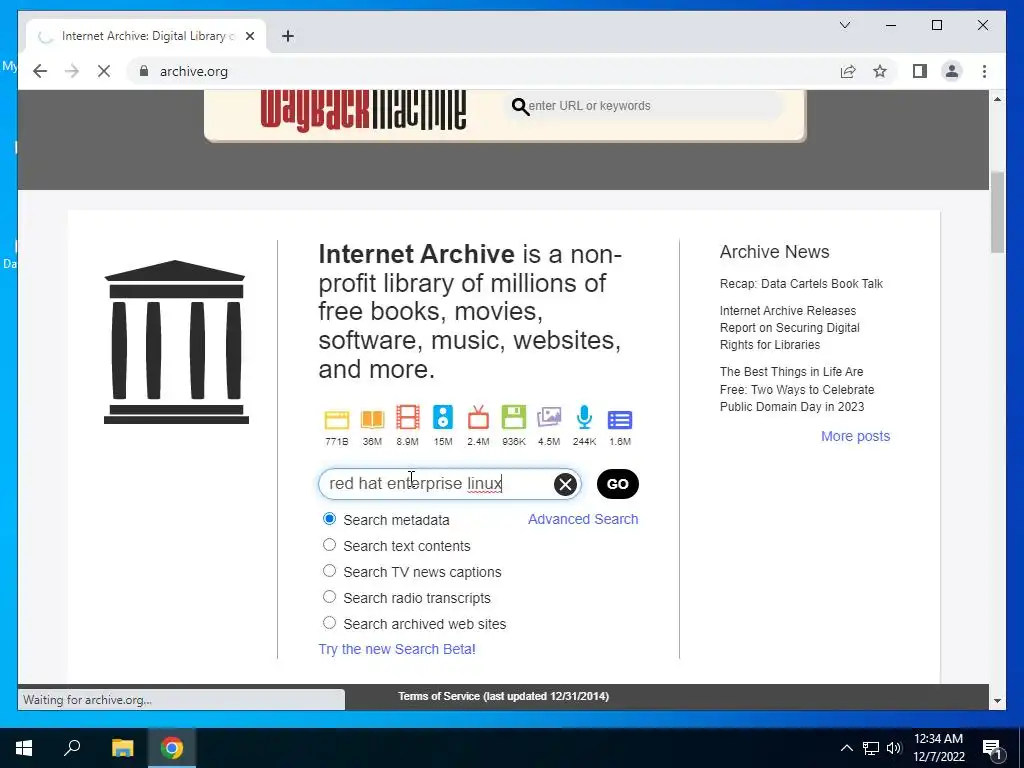Viewport: 1024px width, 768px height.
Task: Bookmark this page with the star icon
Action: pos(880,71)
